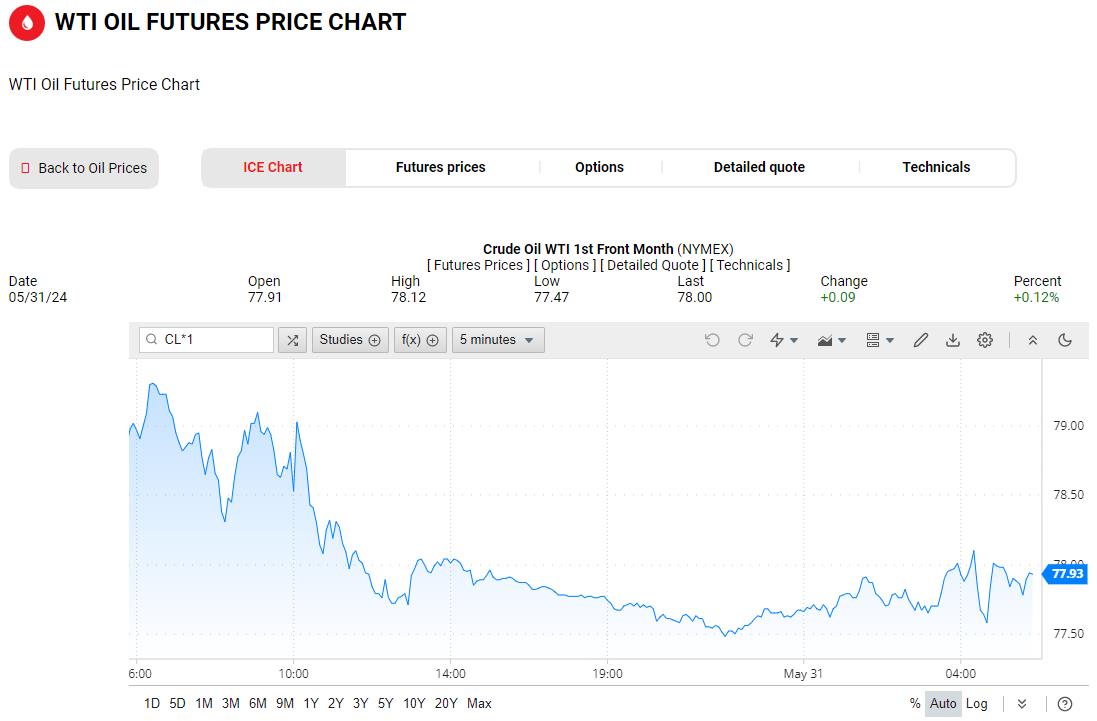Click the redo arrow in chart toolbar
Viewport: 1097px width, 721px height.
coord(745,340)
